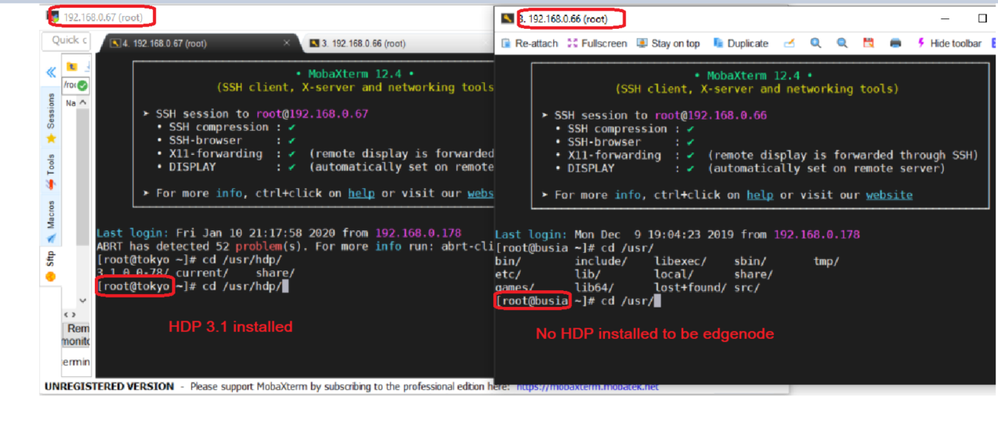Click the MobaXterm icon in detached title bar
The image size is (998, 429).
507,18
